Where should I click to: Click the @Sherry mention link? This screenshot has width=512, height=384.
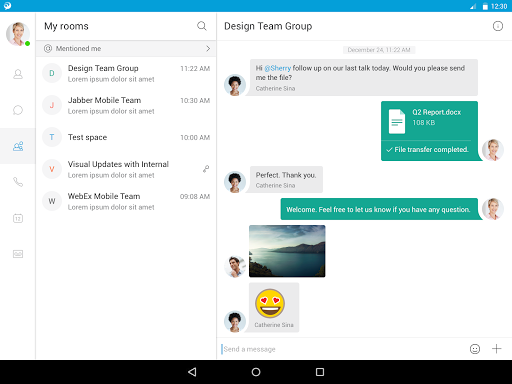(277, 68)
